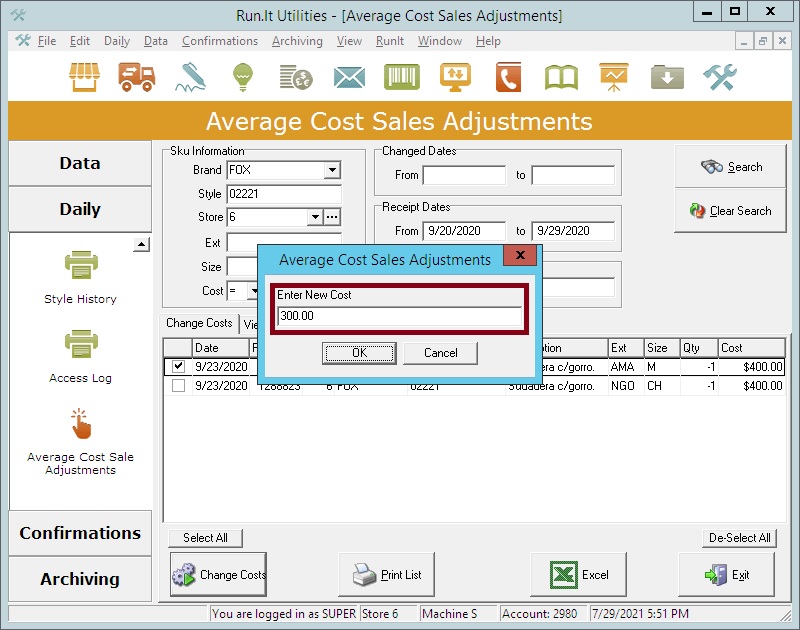Click the sidebar scroll up arrow
This screenshot has width=800, height=630.
pyautogui.click(x=141, y=245)
